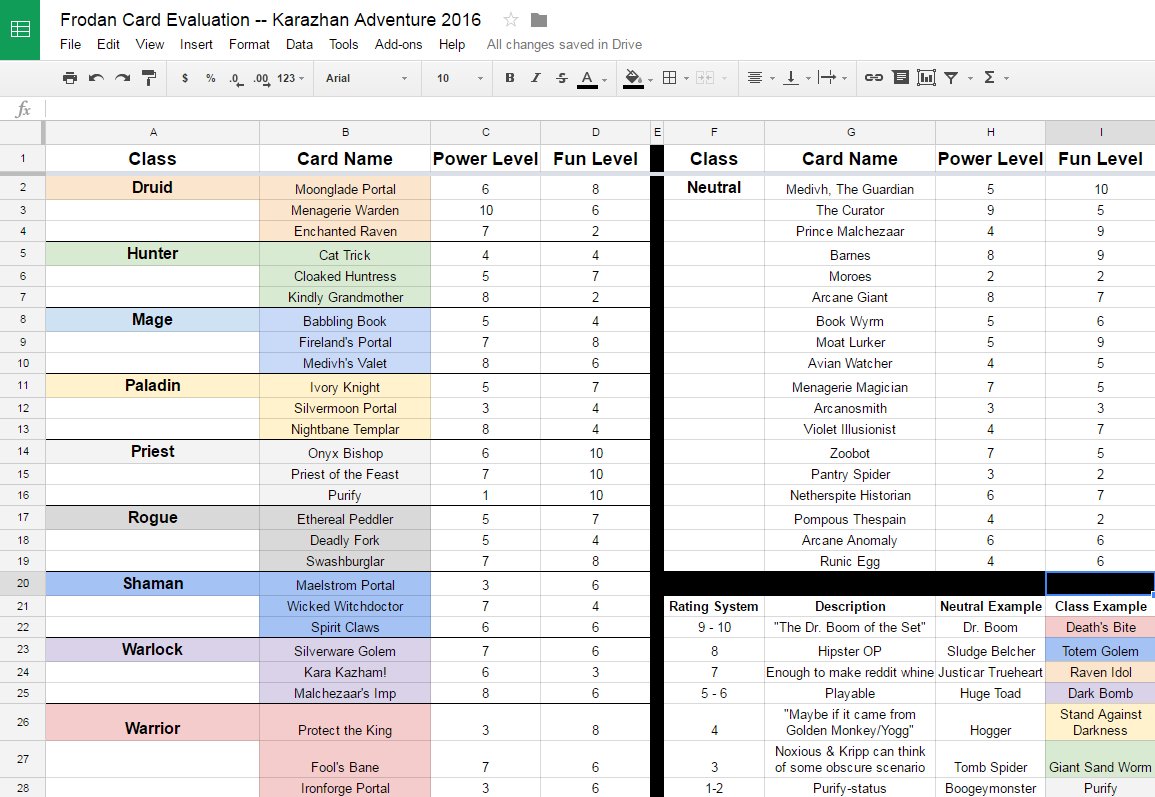Viewport: 1155px width, 797px height.
Task: Click the Filter icon
Action: click(x=952, y=77)
